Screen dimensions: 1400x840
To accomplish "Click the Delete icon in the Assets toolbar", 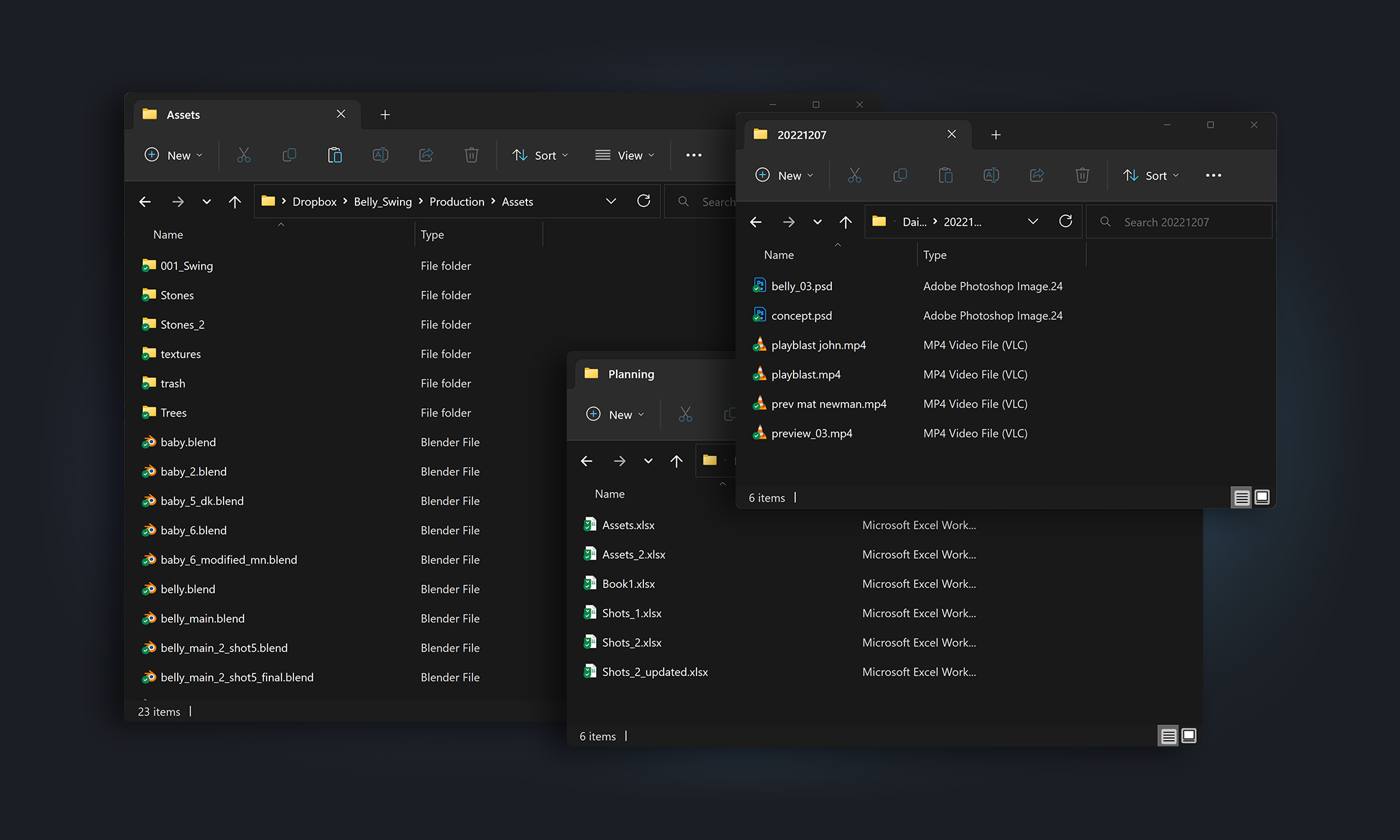I will click(472, 155).
